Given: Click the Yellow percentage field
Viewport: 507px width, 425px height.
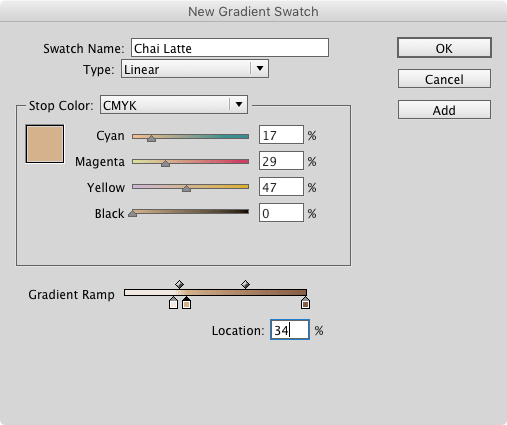Looking at the screenshot, I should tap(281, 187).
